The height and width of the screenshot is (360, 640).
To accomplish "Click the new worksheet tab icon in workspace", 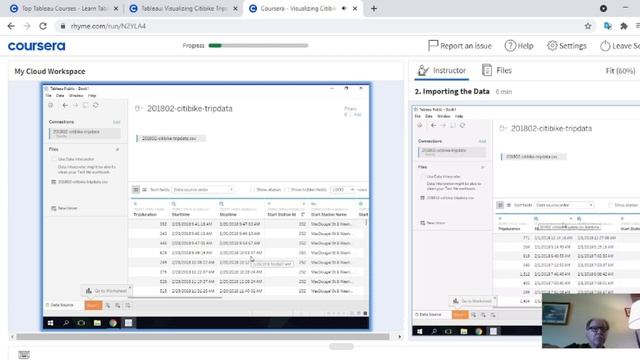I will click(108, 305).
